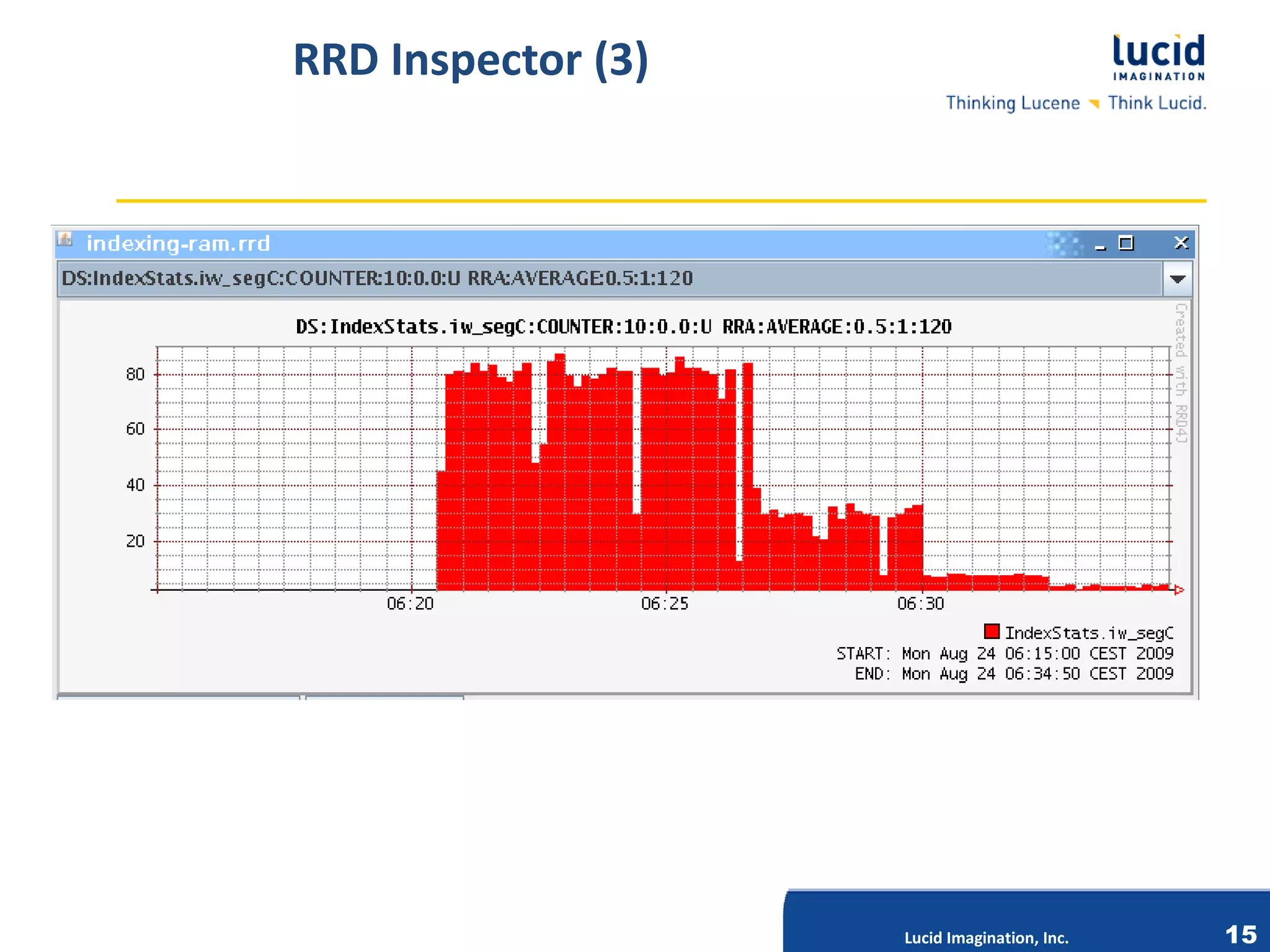Click the 60 value axis label
Image resolution: width=1270 pixels, height=952 pixels.
[x=135, y=429]
